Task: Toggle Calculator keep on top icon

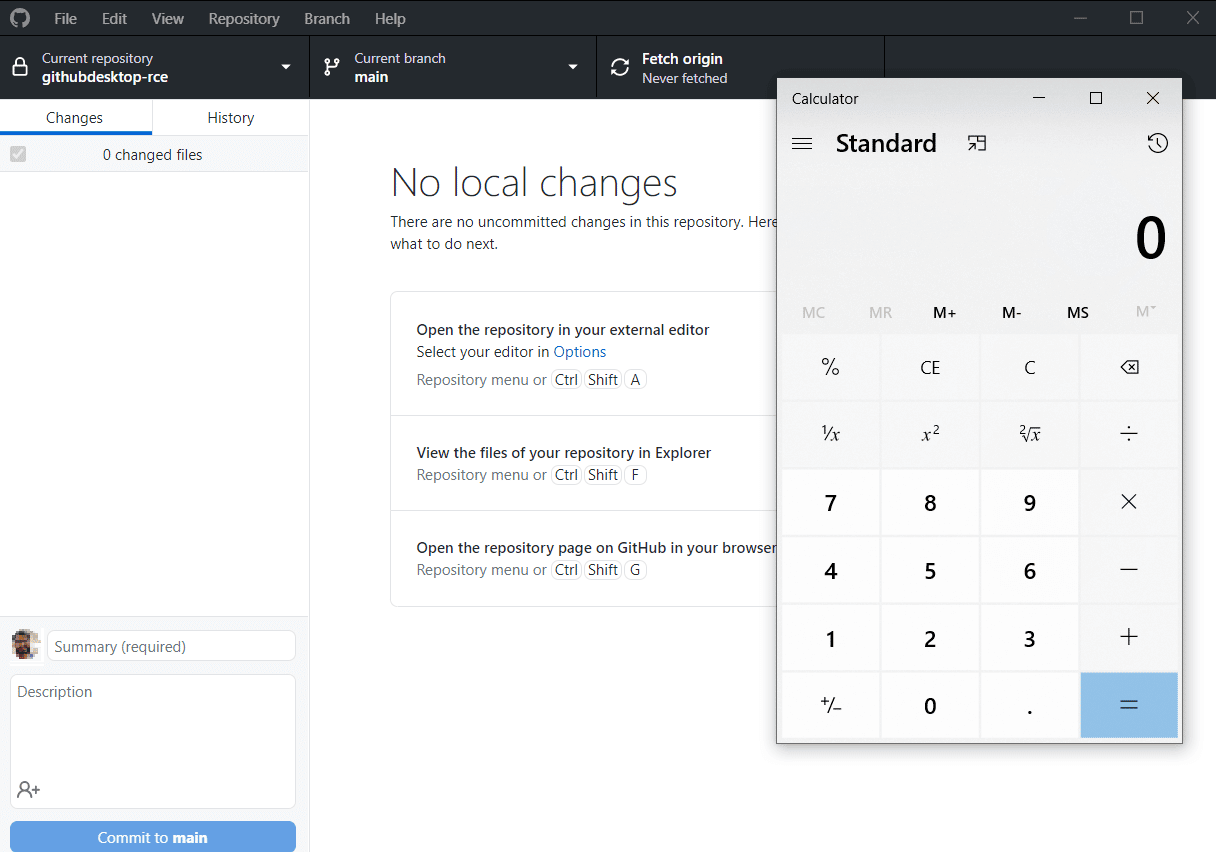Action: coord(977,143)
